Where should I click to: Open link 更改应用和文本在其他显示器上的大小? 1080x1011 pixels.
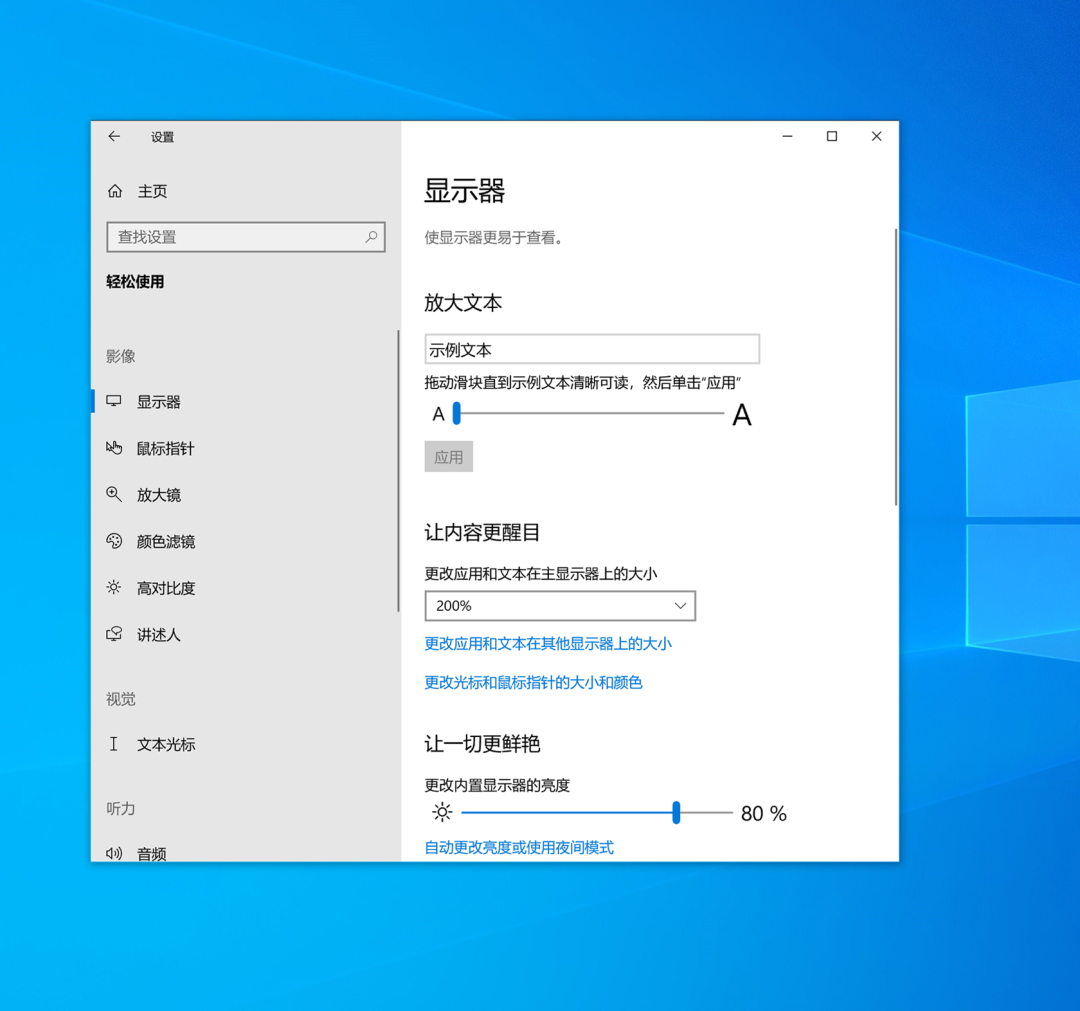(548, 644)
